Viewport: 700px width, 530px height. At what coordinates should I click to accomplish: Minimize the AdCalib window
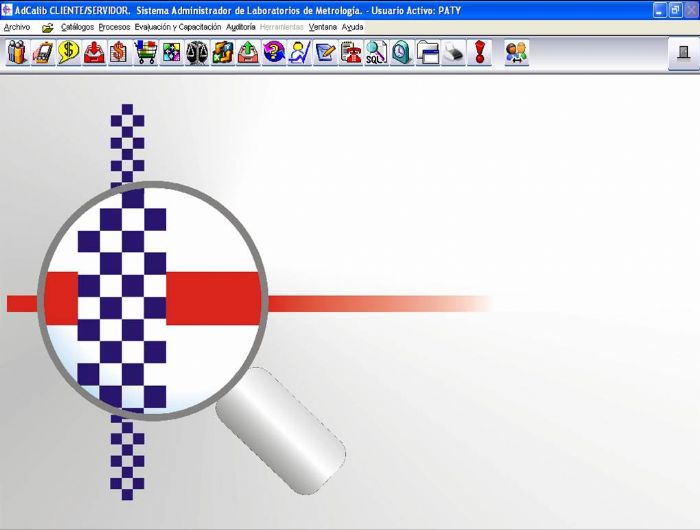[x=659, y=10]
